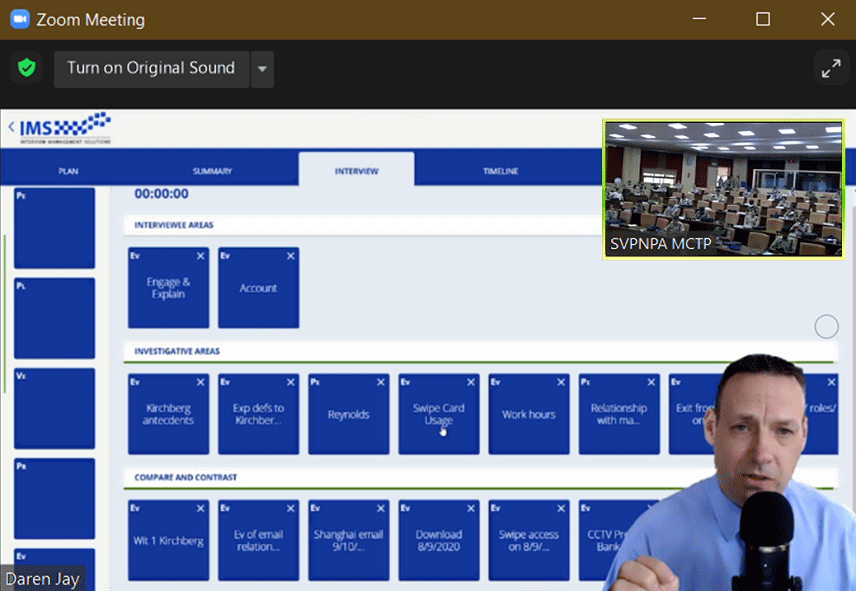Click the IMS logo
The height and width of the screenshot is (591, 856).
pos(65,128)
